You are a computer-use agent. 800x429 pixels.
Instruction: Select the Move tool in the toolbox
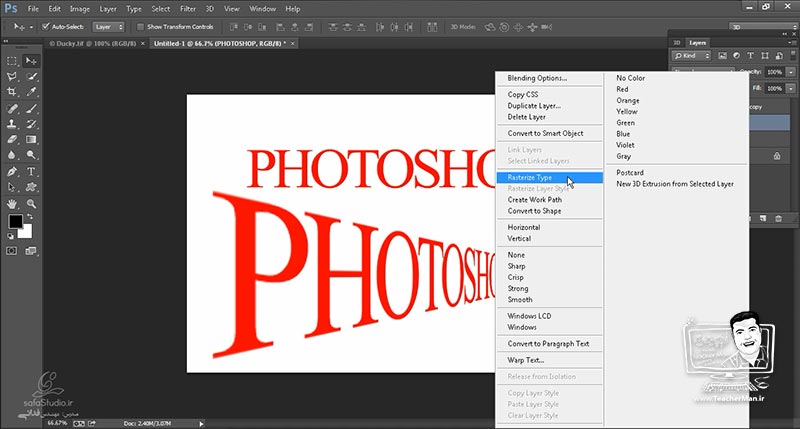point(31,61)
